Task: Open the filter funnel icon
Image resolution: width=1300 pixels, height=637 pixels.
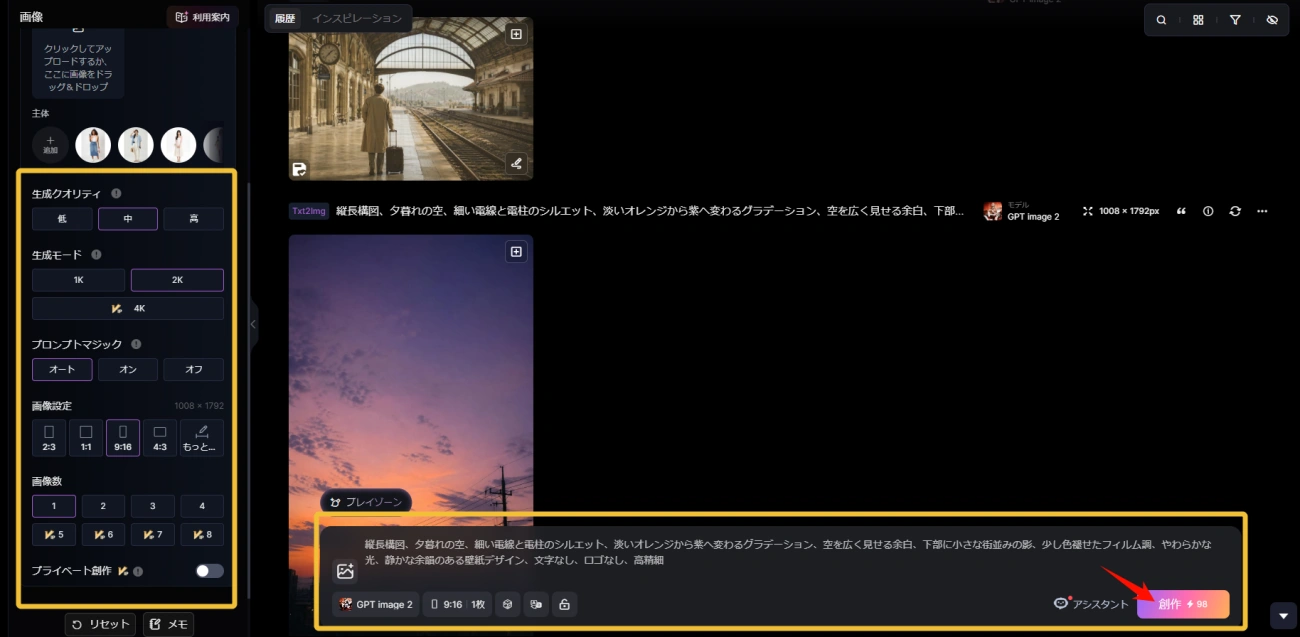Action: [1235, 20]
